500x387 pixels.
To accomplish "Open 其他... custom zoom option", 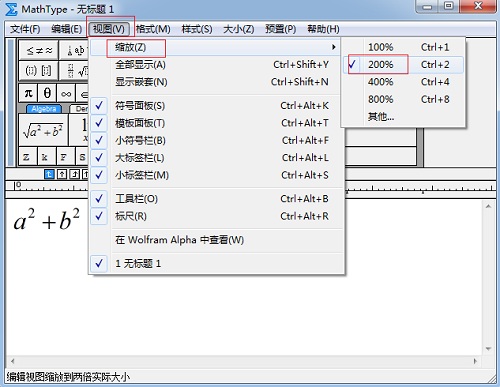I will tap(403, 116).
